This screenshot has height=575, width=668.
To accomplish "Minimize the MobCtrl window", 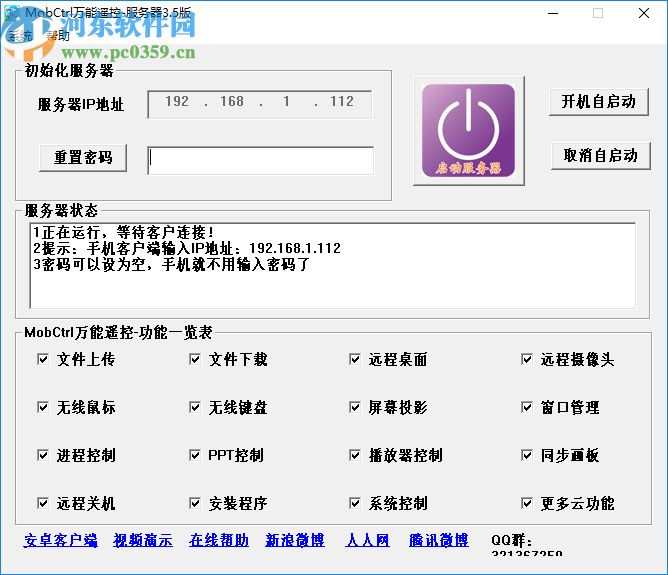I will pos(553,13).
